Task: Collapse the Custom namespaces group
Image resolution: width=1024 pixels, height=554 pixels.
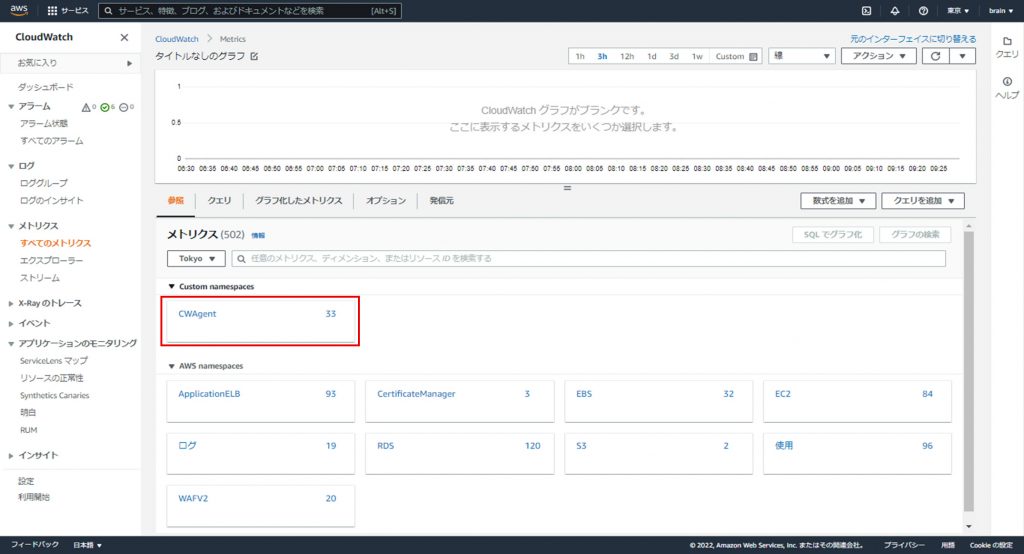Action: [172, 287]
